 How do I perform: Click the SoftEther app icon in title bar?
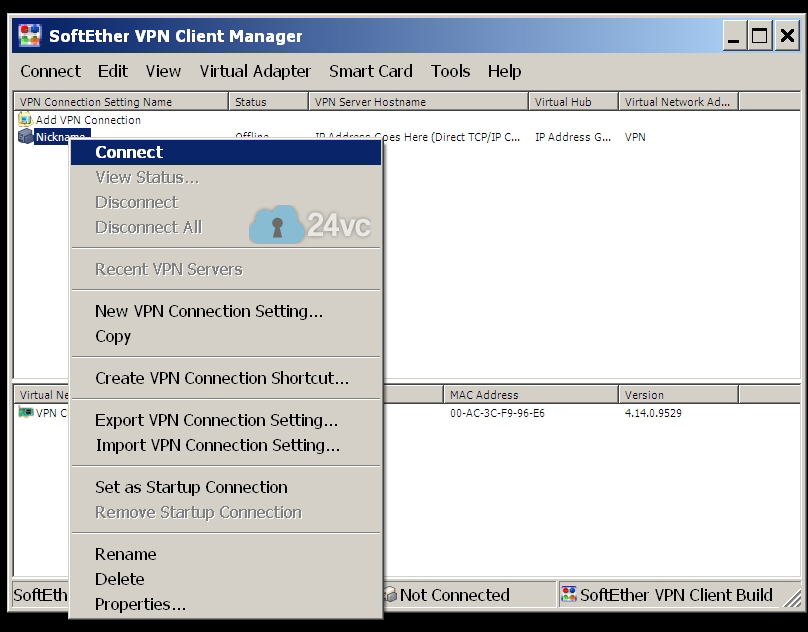point(29,36)
